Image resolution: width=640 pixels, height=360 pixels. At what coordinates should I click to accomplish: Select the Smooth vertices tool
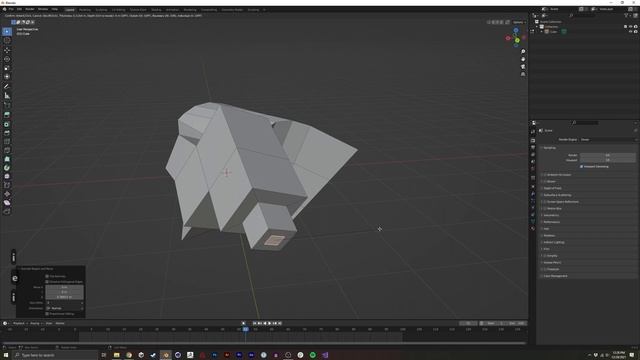(x=7, y=177)
